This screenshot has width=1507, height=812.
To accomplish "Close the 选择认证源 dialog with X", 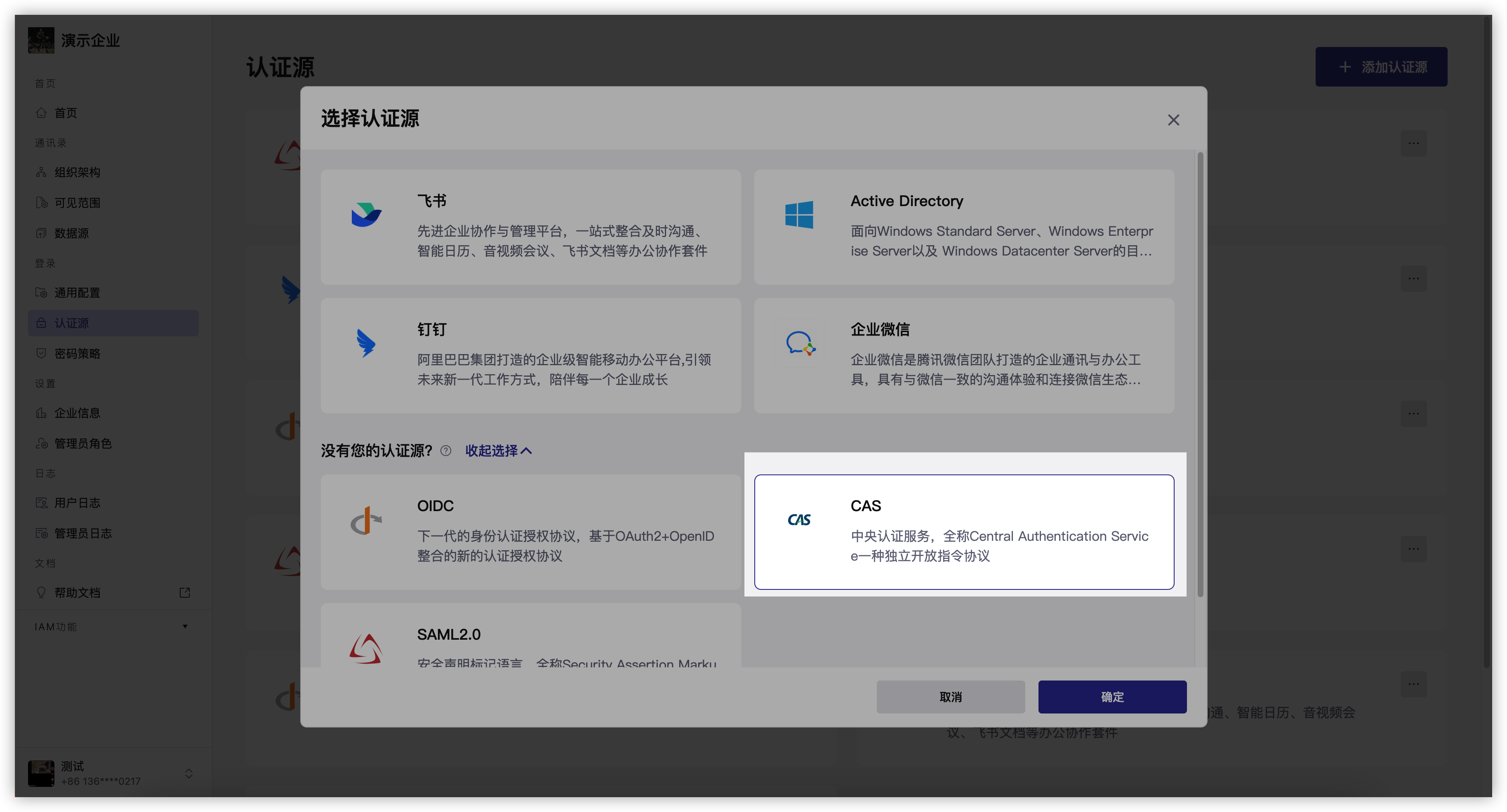I will point(1173,120).
